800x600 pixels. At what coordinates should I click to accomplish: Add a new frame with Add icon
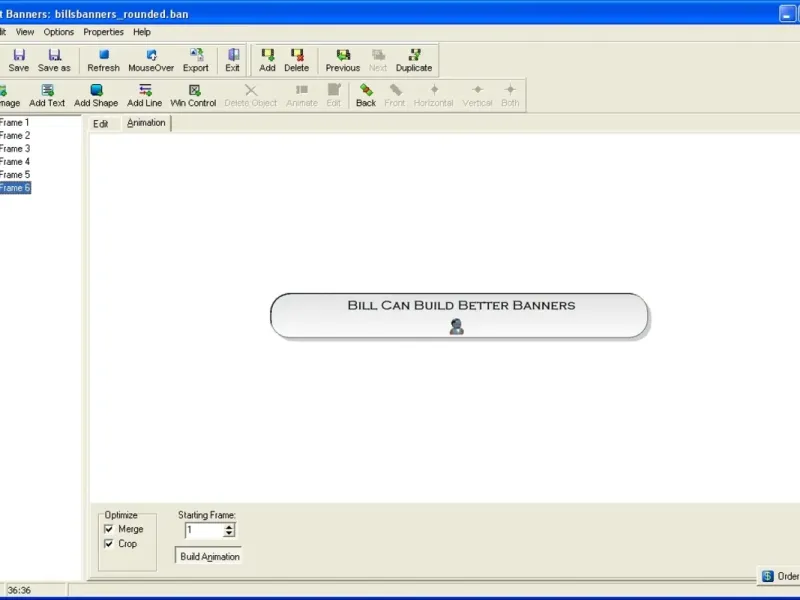(x=267, y=60)
